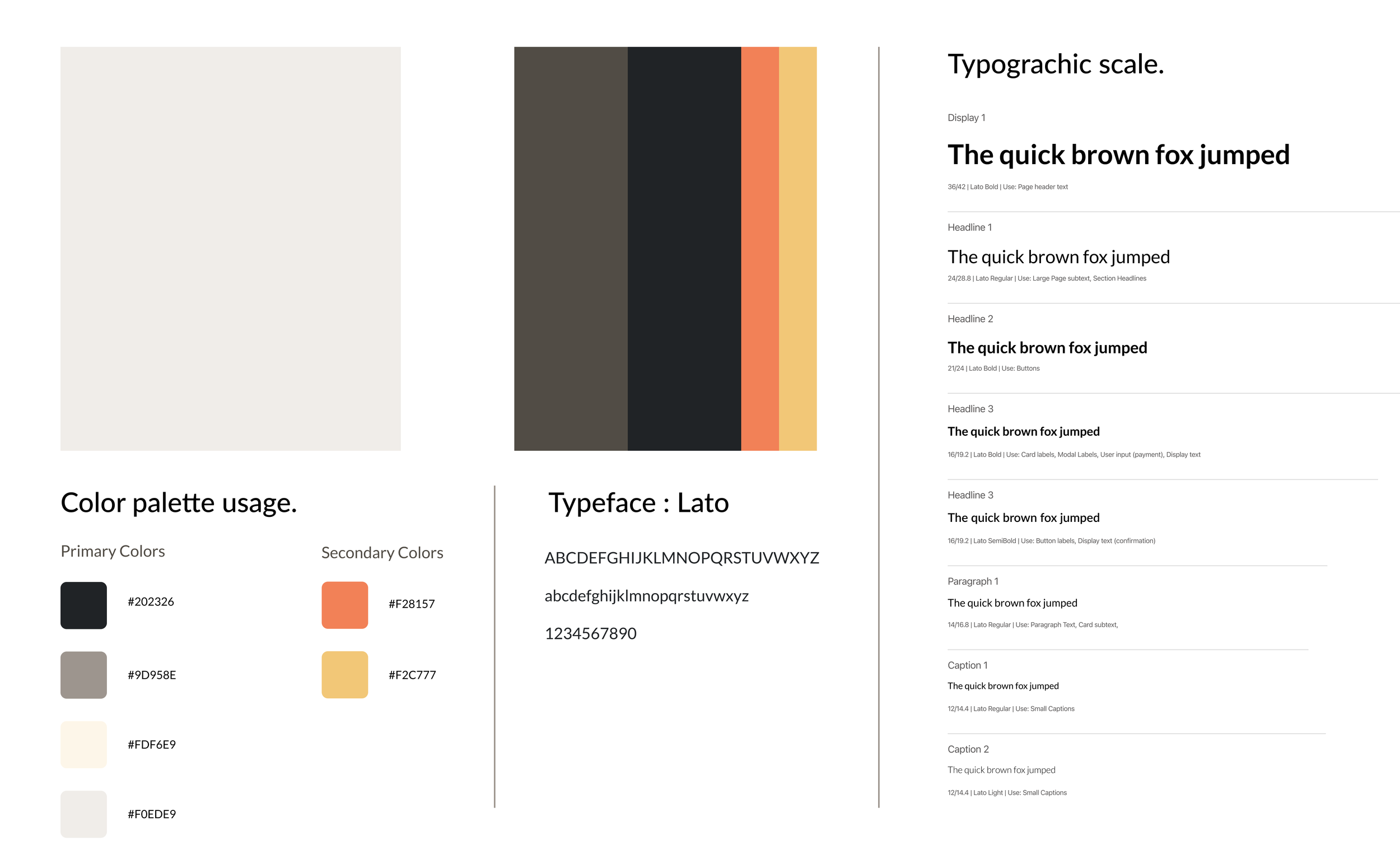
Task: Select the #F28157 orange swatch
Action: point(345,605)
